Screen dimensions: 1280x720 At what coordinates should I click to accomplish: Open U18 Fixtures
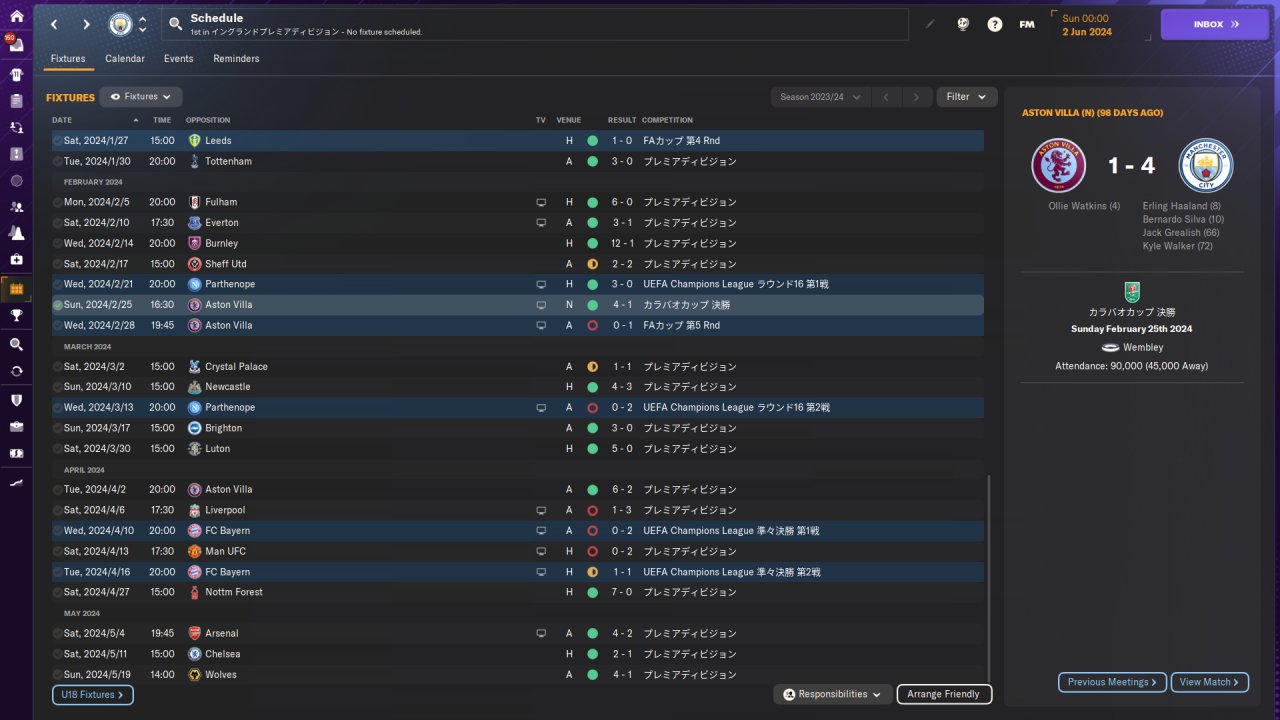pos(93,694)
